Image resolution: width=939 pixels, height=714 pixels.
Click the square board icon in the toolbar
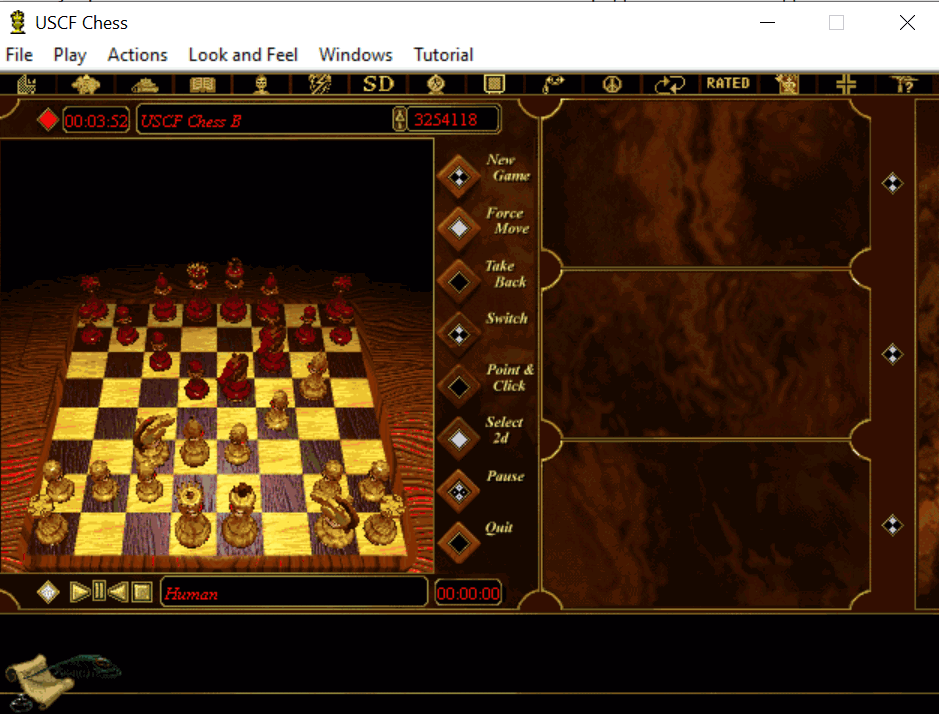coord(494,84)
